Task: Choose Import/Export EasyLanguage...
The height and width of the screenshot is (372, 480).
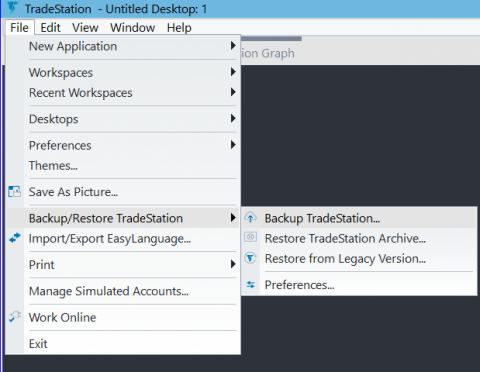Action: coord(123,238)
